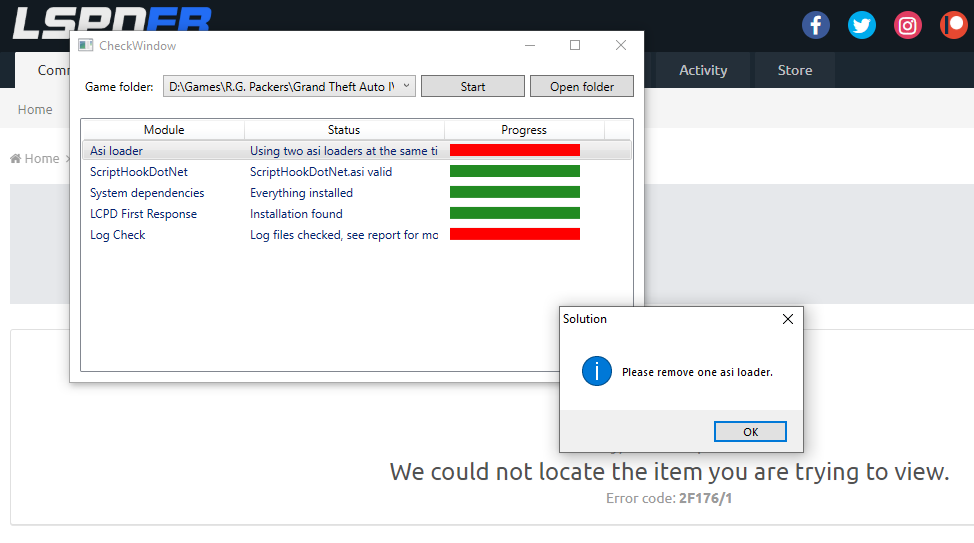Maximize the CheckWindow window
This screenshot has width=974, height=543.
coord(575,45)
